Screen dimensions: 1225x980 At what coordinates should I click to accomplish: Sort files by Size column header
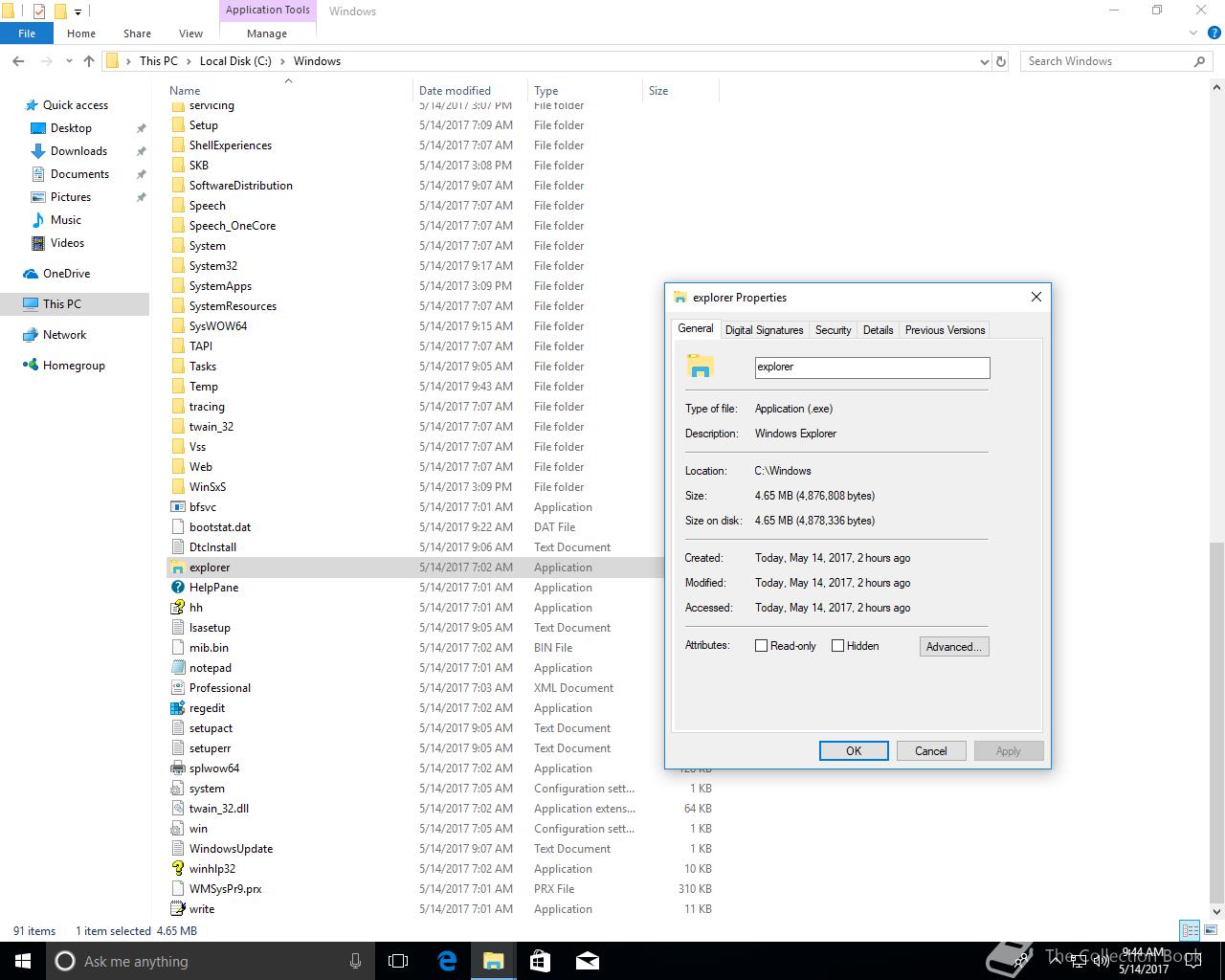tap(680, 91)
